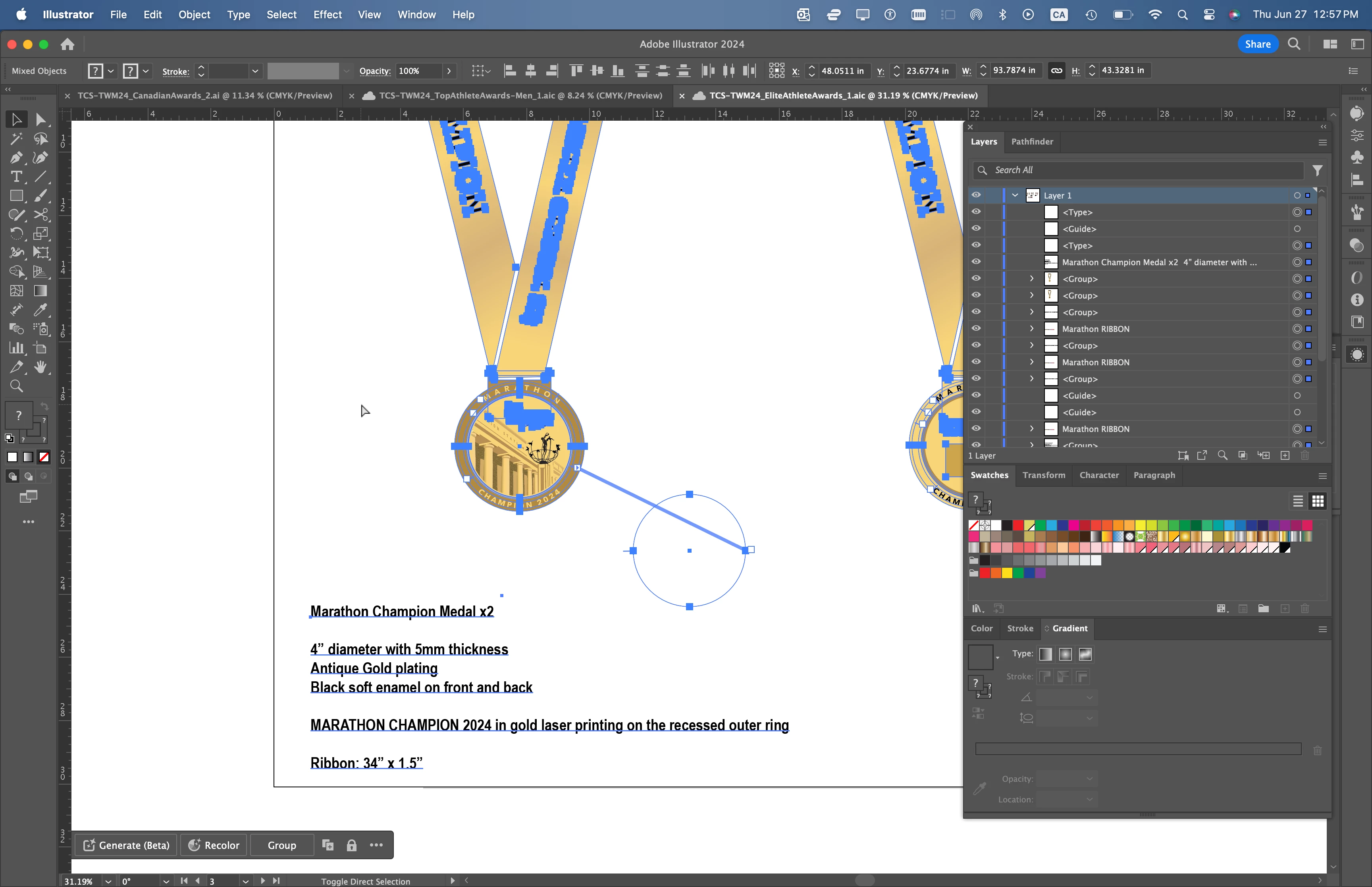
Task: Pick the Eyedropper tool
Action: (40, 310)
